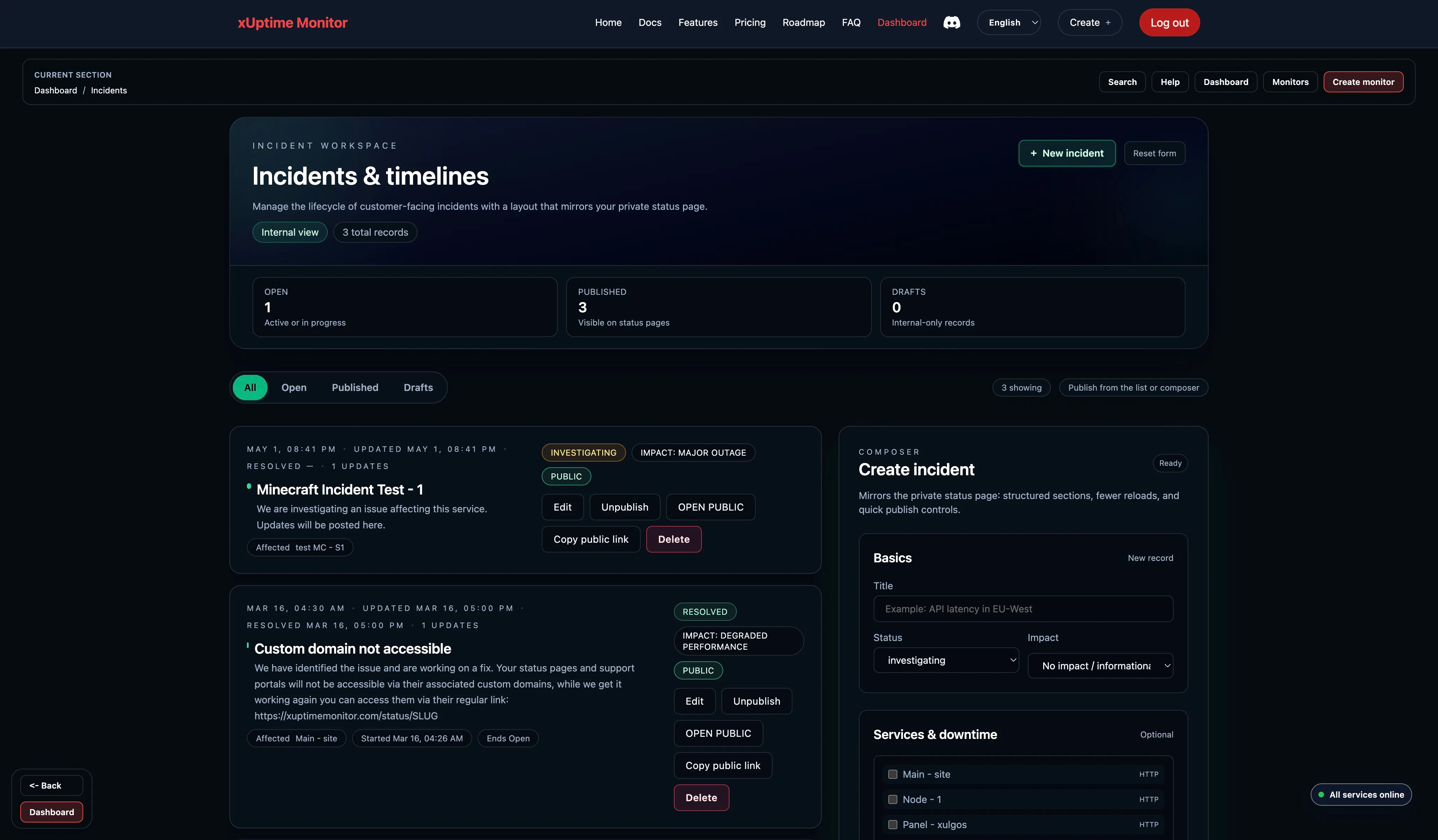Click the Create monitor button
Image resolution: width=1438 pixels, height=840 pixels.
[1363, 81]
